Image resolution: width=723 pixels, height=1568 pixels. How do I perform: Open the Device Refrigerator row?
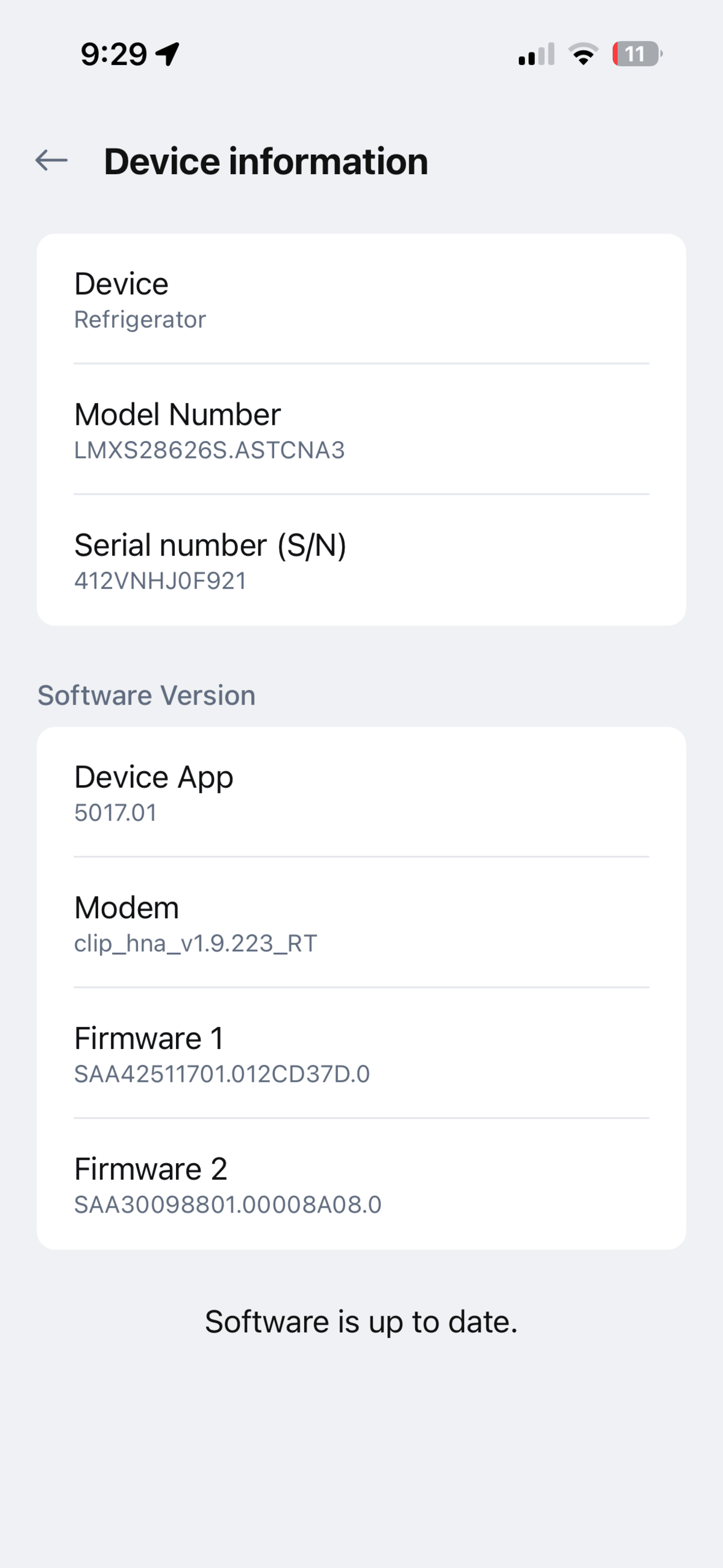tap(361, 299)
